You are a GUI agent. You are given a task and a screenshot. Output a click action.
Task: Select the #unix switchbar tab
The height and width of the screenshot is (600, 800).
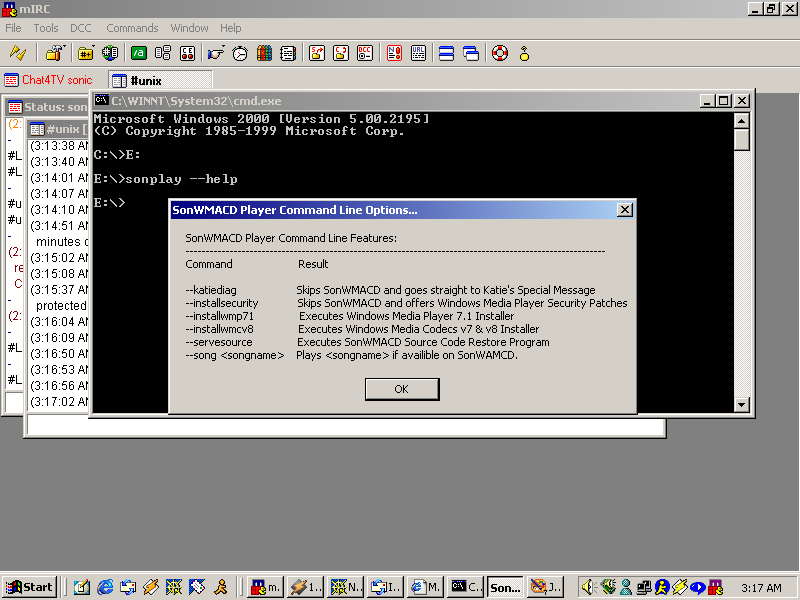tap(160, 80)
